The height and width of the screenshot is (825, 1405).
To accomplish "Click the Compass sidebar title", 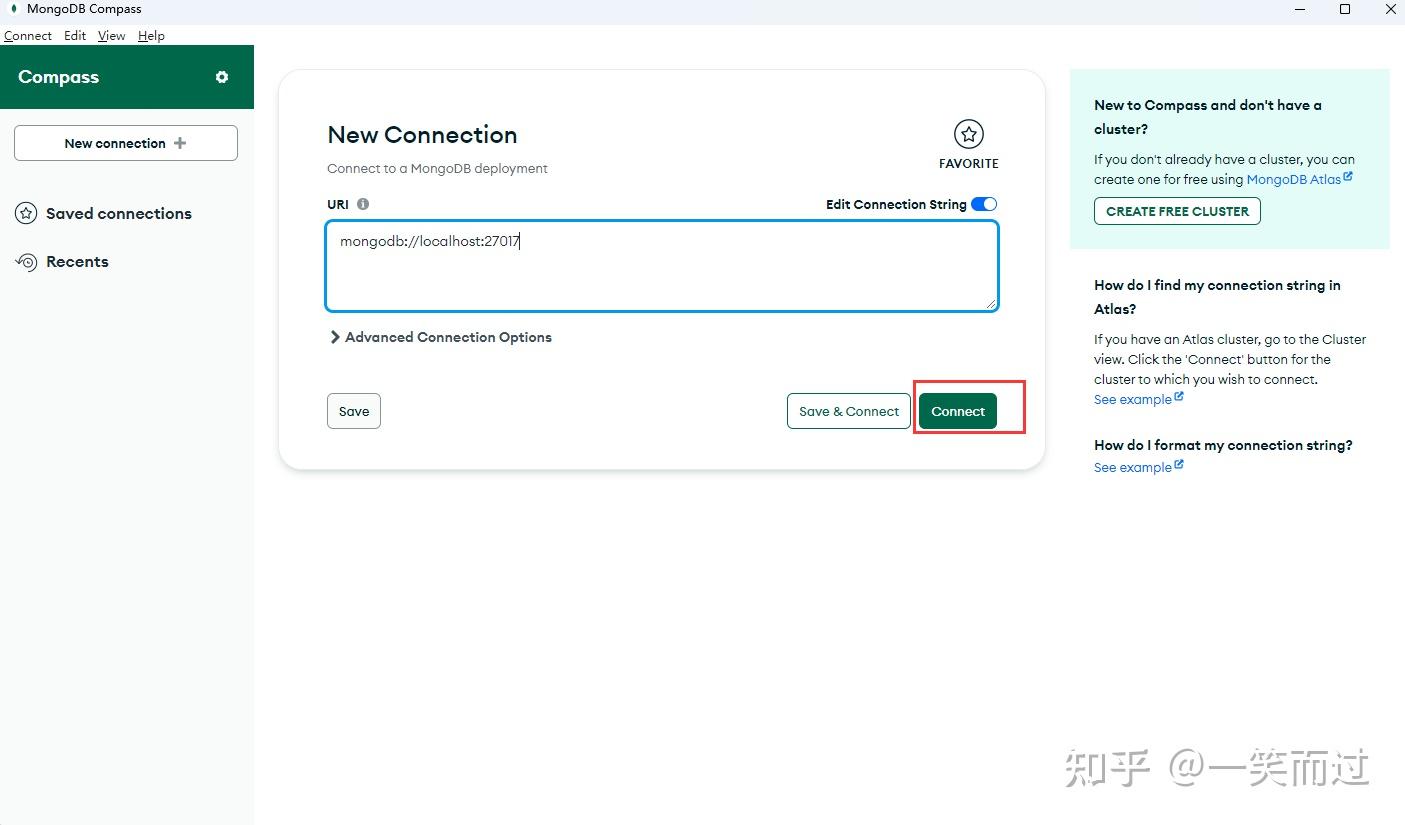I will 58,77.
